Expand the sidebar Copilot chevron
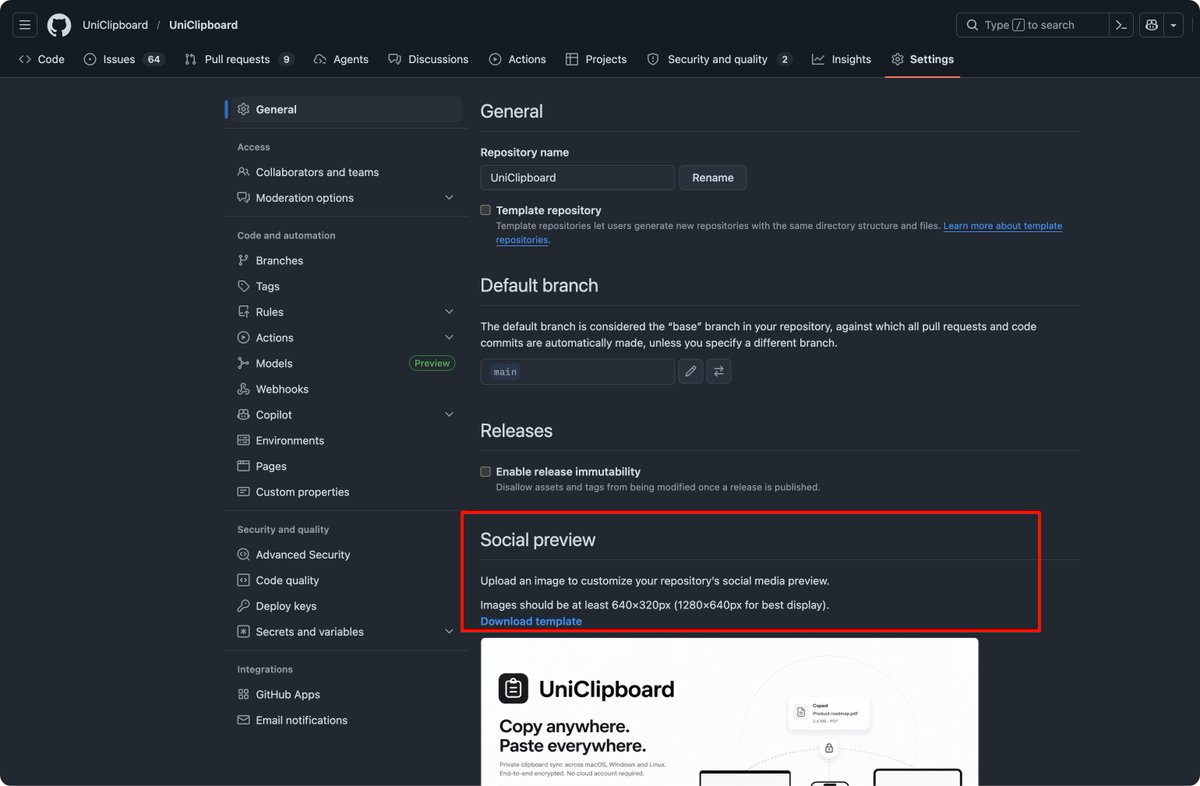The width and height of the screenshot is (1200, 786). point(449,415)
